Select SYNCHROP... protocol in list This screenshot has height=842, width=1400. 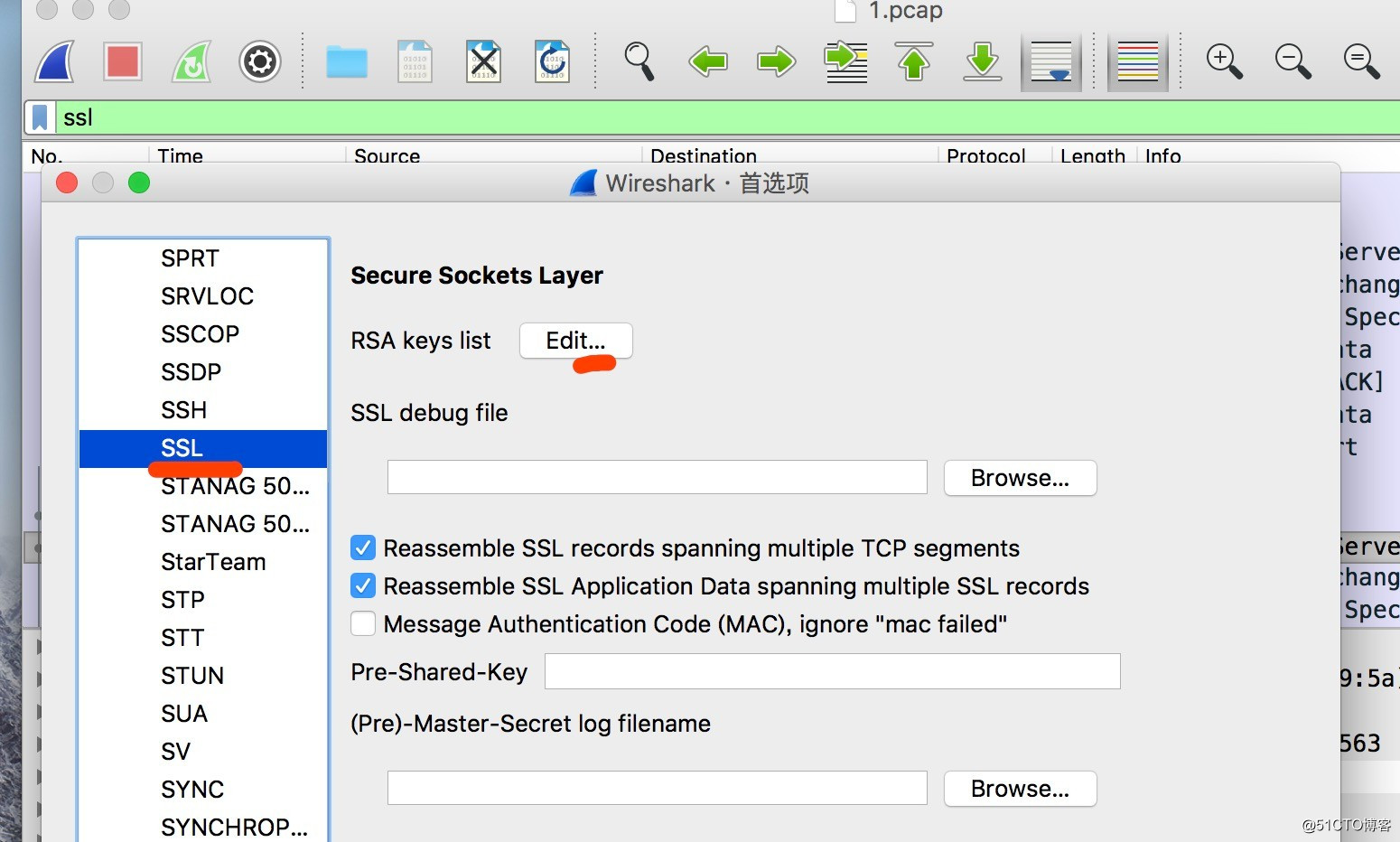click(203, 827)
